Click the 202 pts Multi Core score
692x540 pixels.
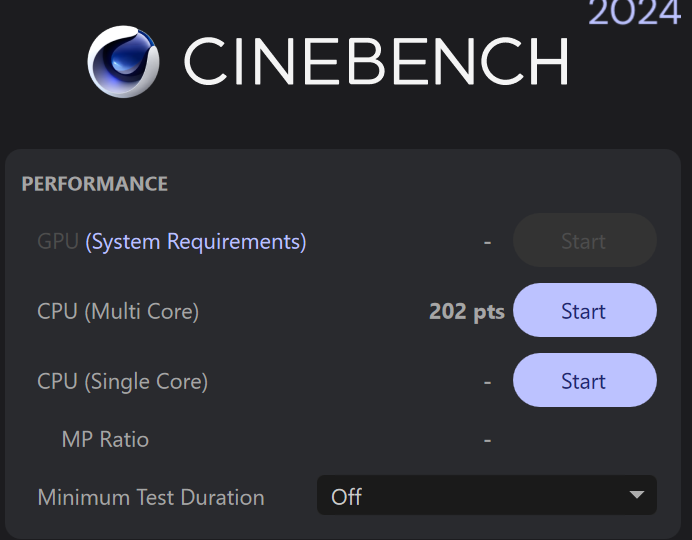coord(467,311)
